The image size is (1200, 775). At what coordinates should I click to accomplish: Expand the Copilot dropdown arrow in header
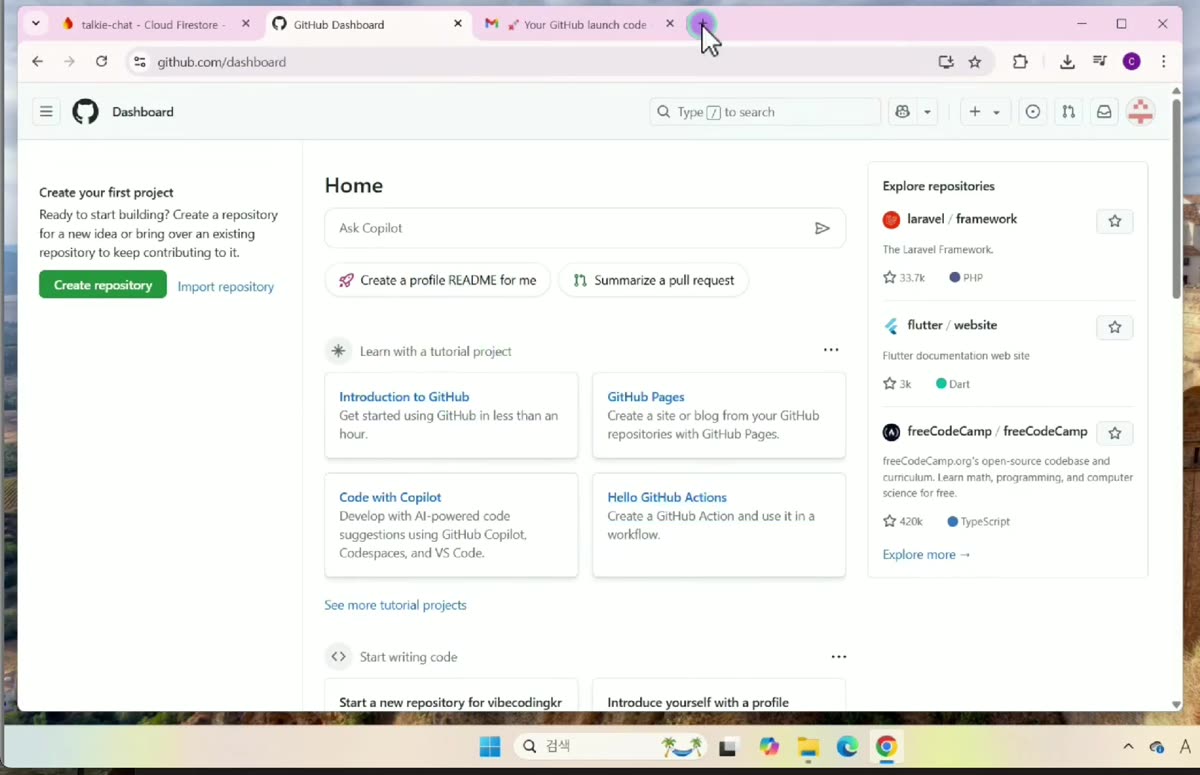click(x=928, y=112)
